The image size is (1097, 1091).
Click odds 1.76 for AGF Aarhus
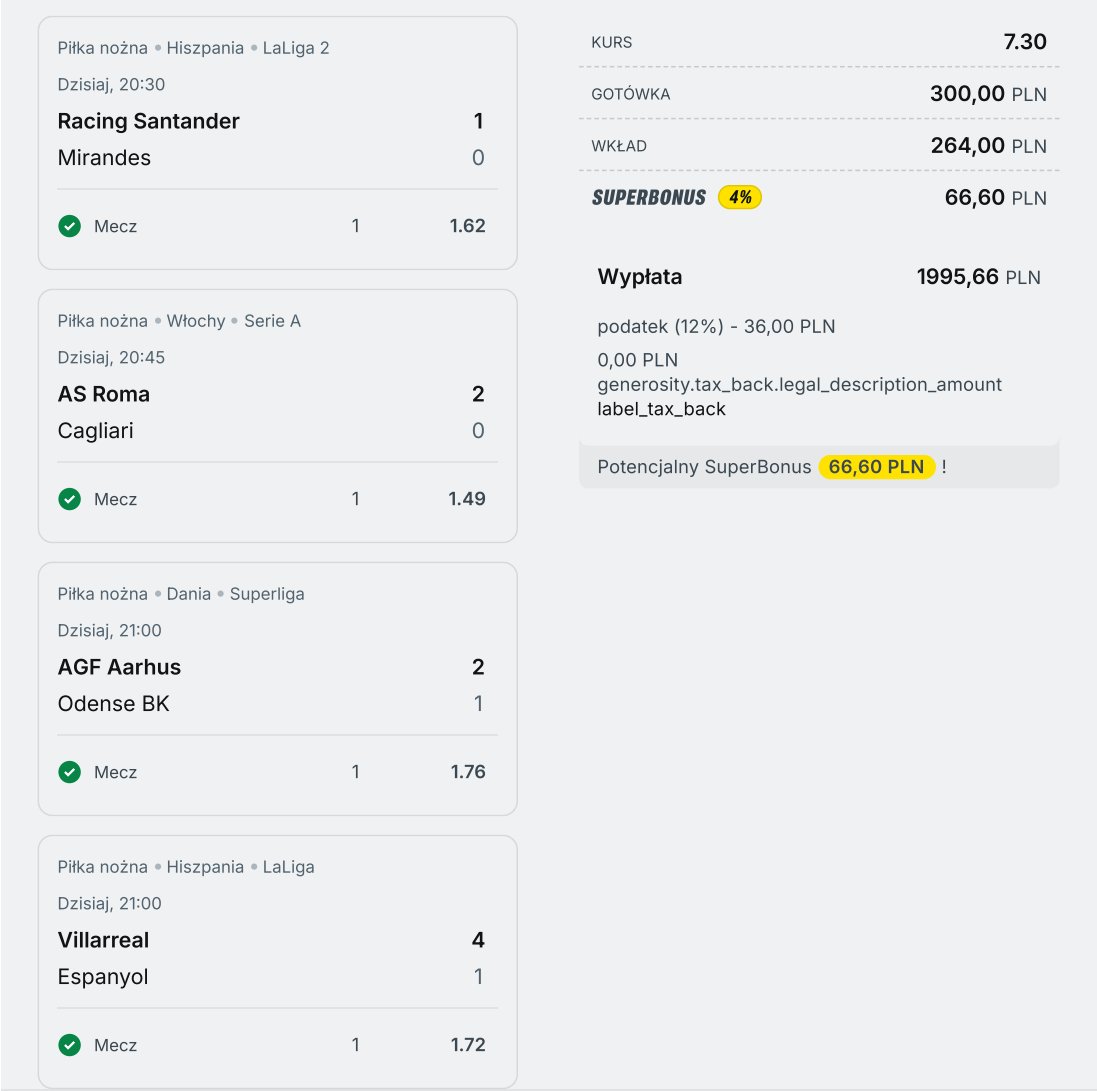point(467,772)
